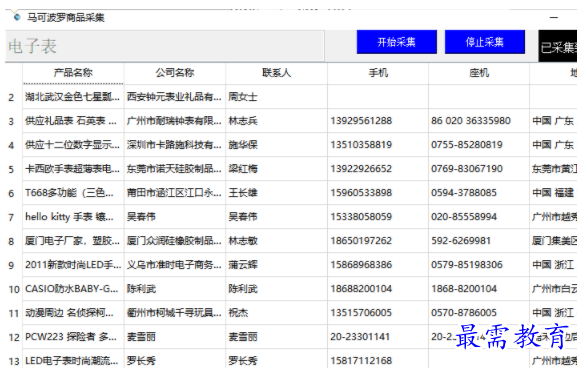The height and width of the screenshot is (368, 577).
Task: Select cell 厦门电子厂家, 塑胶...
Action: point(73,241)
